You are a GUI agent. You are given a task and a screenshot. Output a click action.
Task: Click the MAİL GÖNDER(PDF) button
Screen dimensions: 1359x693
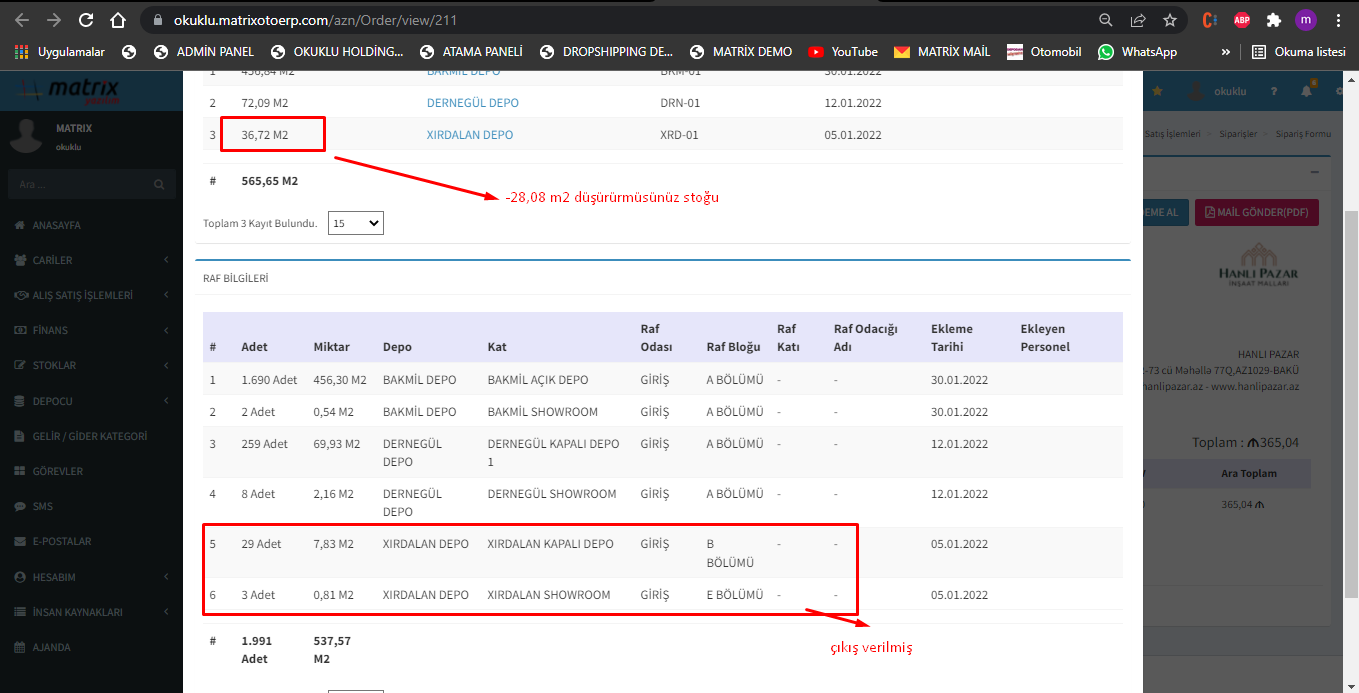pos(1257,212)
